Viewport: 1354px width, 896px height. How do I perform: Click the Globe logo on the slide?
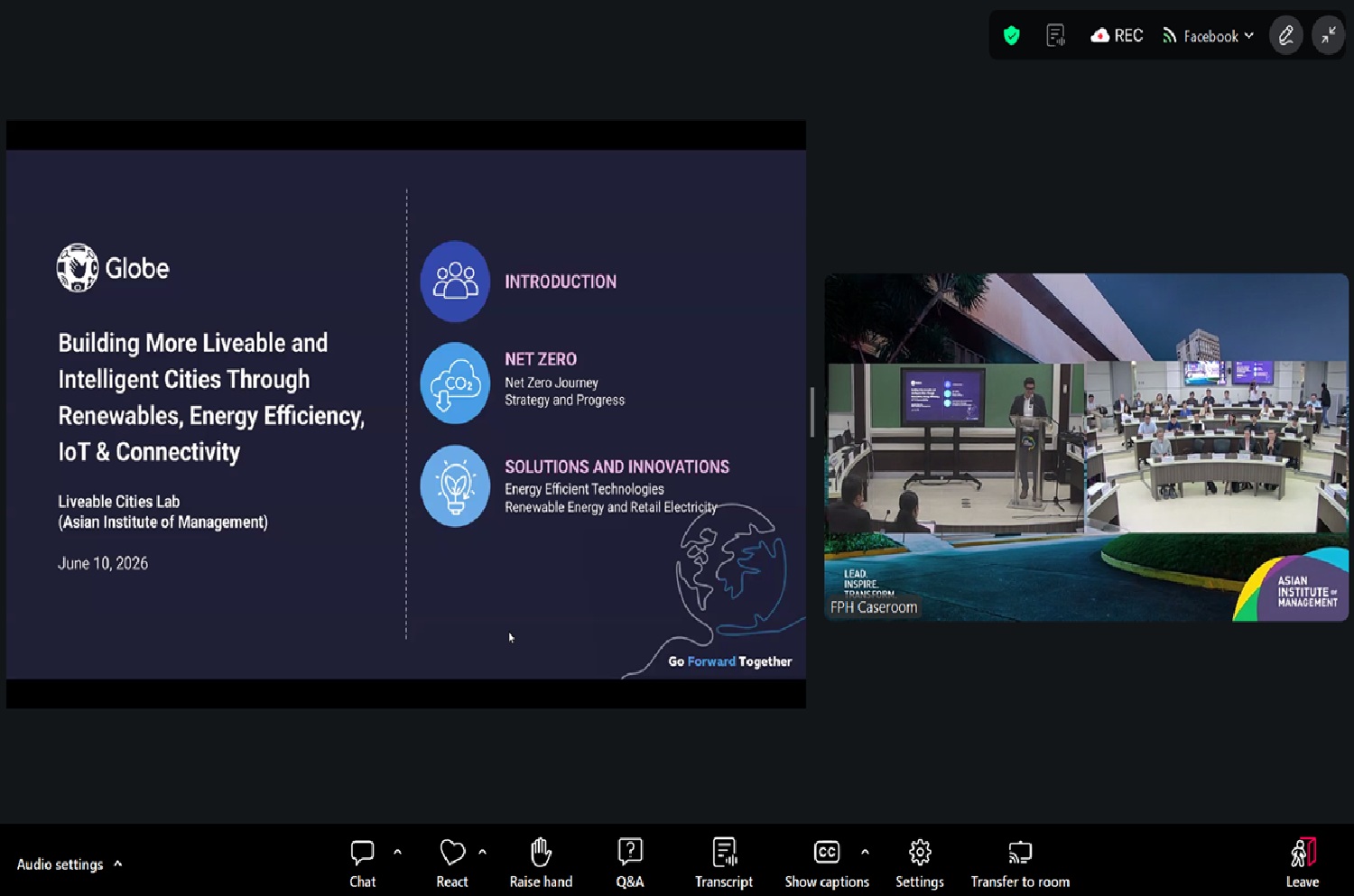(x=113, y=268)
